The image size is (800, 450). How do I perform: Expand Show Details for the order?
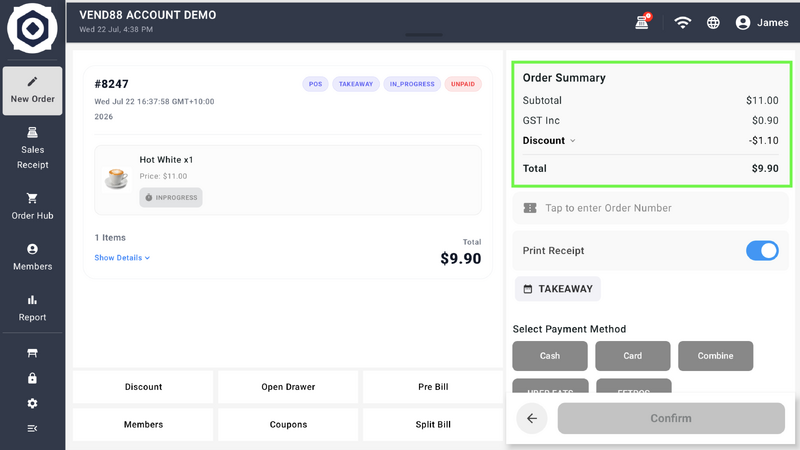pyautogui.click(x=122, y=258)
